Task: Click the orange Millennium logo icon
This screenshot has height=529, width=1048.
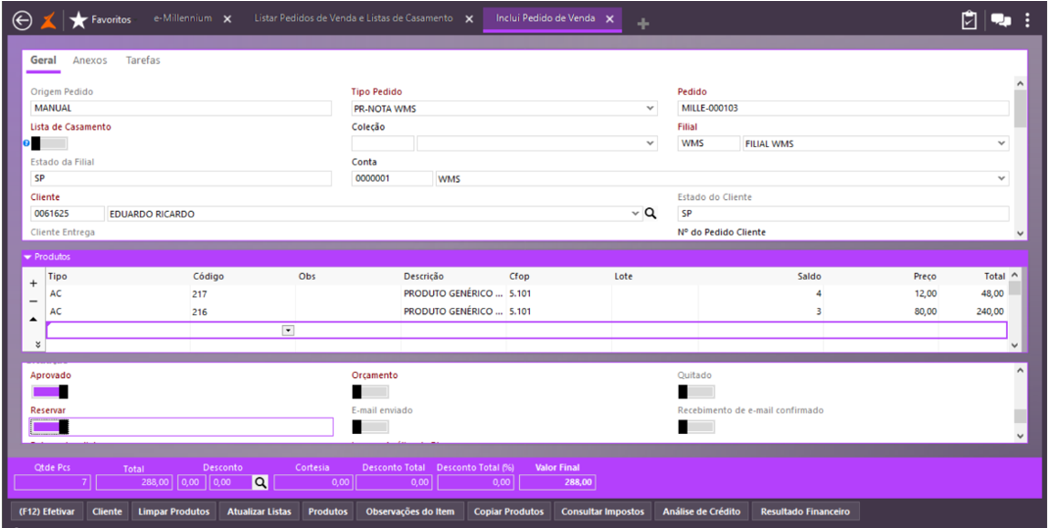Action: (49, 21)
